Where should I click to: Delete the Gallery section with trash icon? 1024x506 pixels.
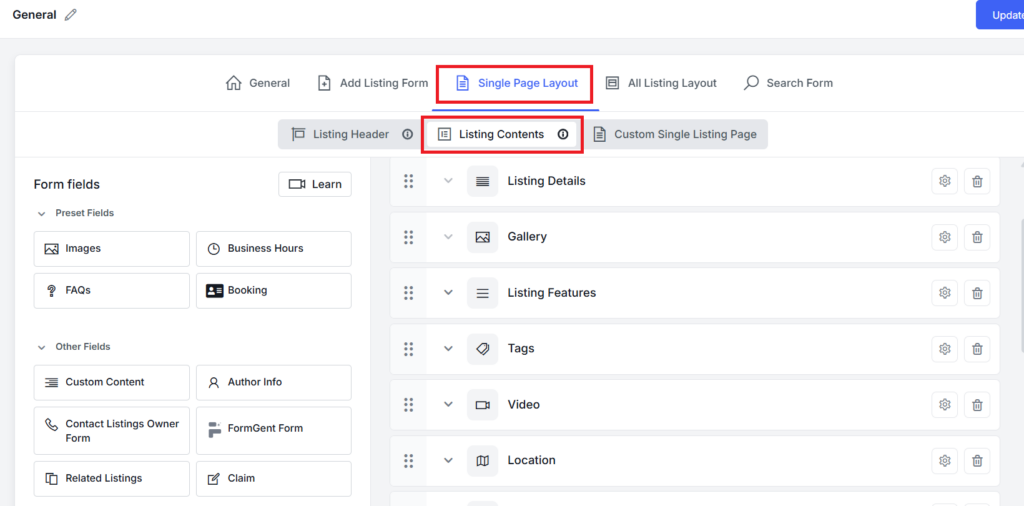(977, 237)
